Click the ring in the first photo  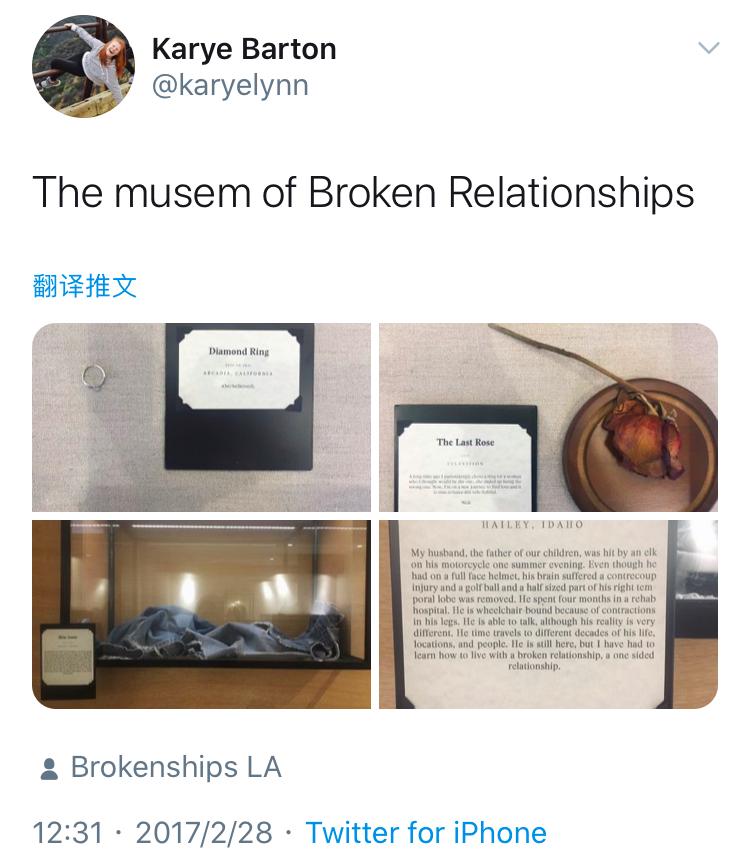point(94,376)
